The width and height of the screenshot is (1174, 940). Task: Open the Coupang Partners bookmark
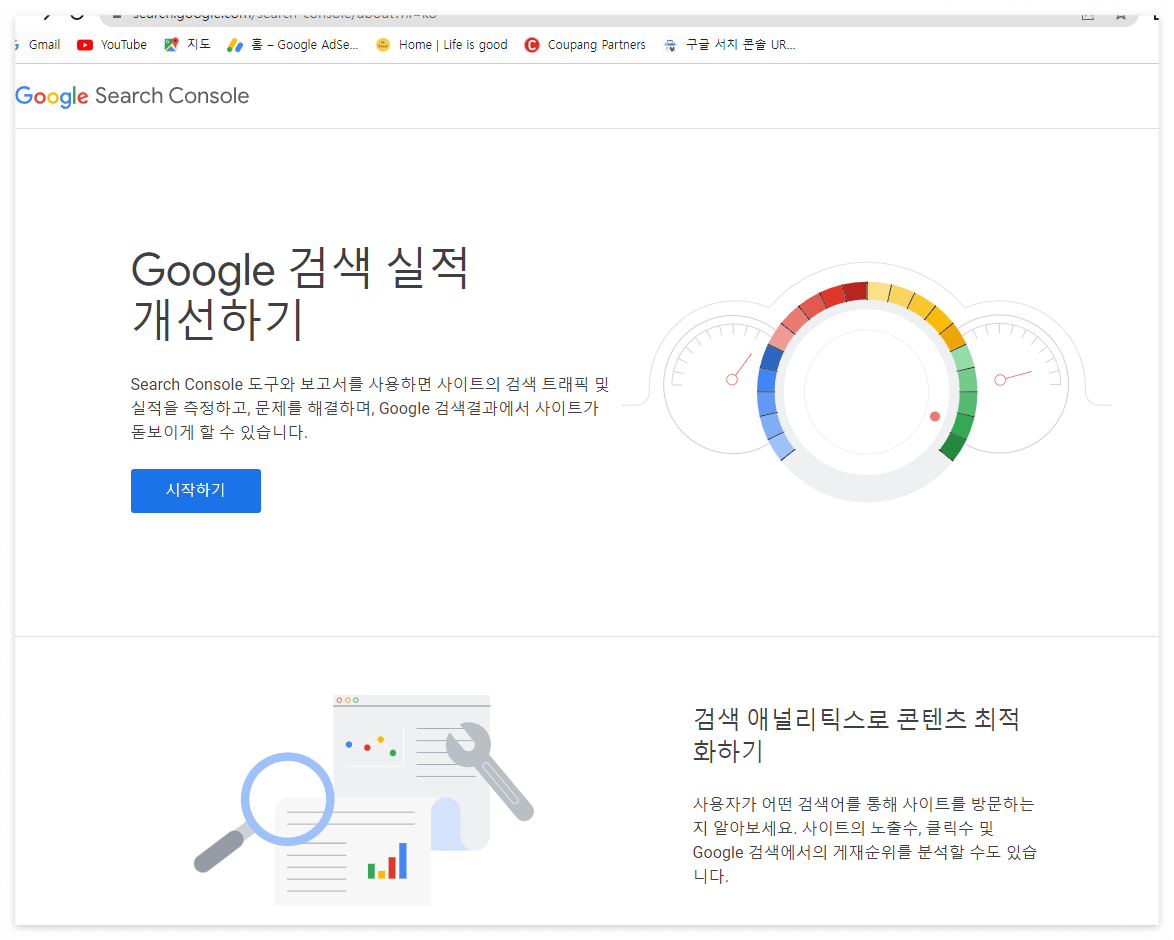(585, 45)
